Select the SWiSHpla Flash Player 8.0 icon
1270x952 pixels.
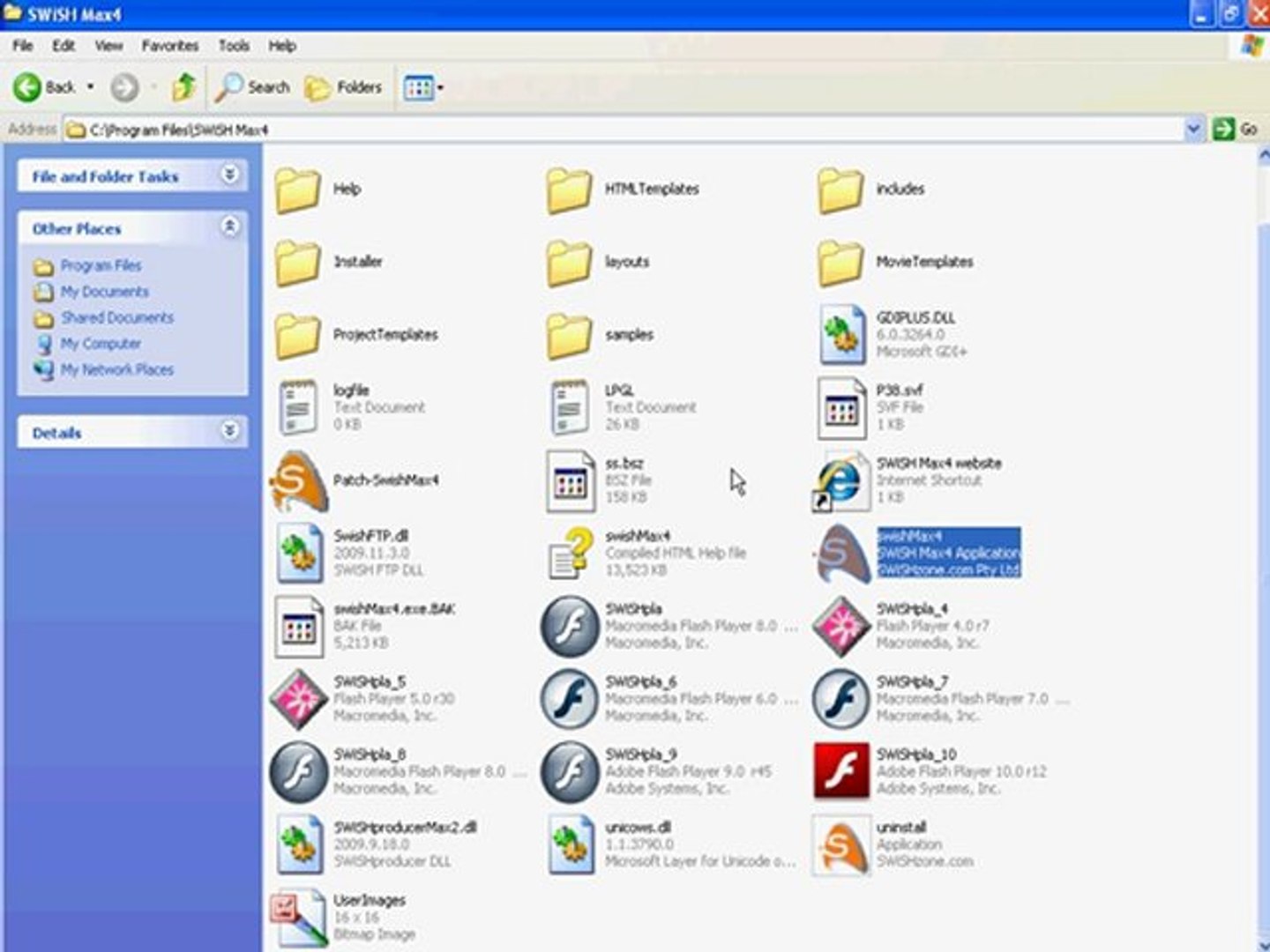click(570, 627)
